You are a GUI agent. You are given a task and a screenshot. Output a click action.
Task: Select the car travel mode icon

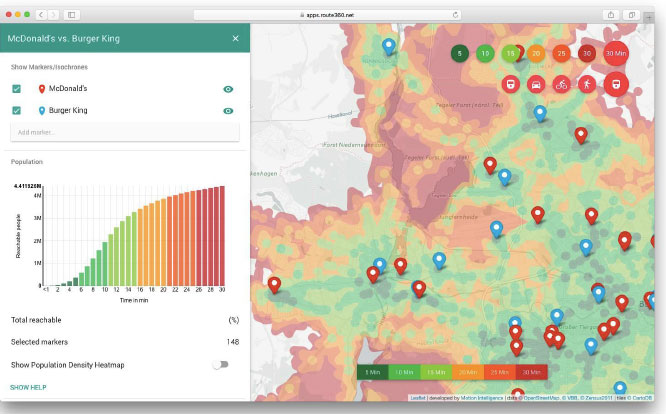tap(536, 84)
